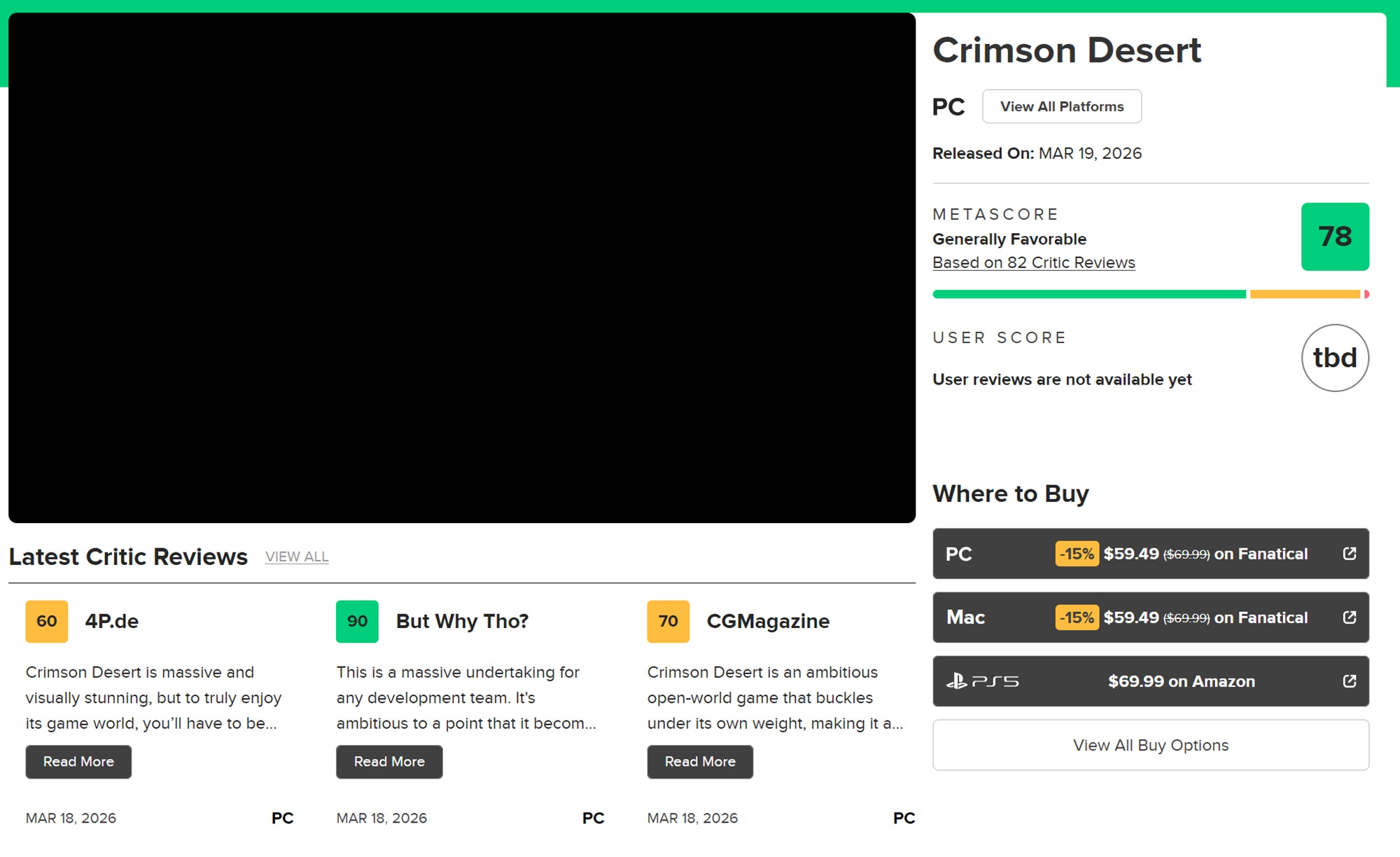Open View All Buy Options

pyautogui.click(x=1150, y=745)
